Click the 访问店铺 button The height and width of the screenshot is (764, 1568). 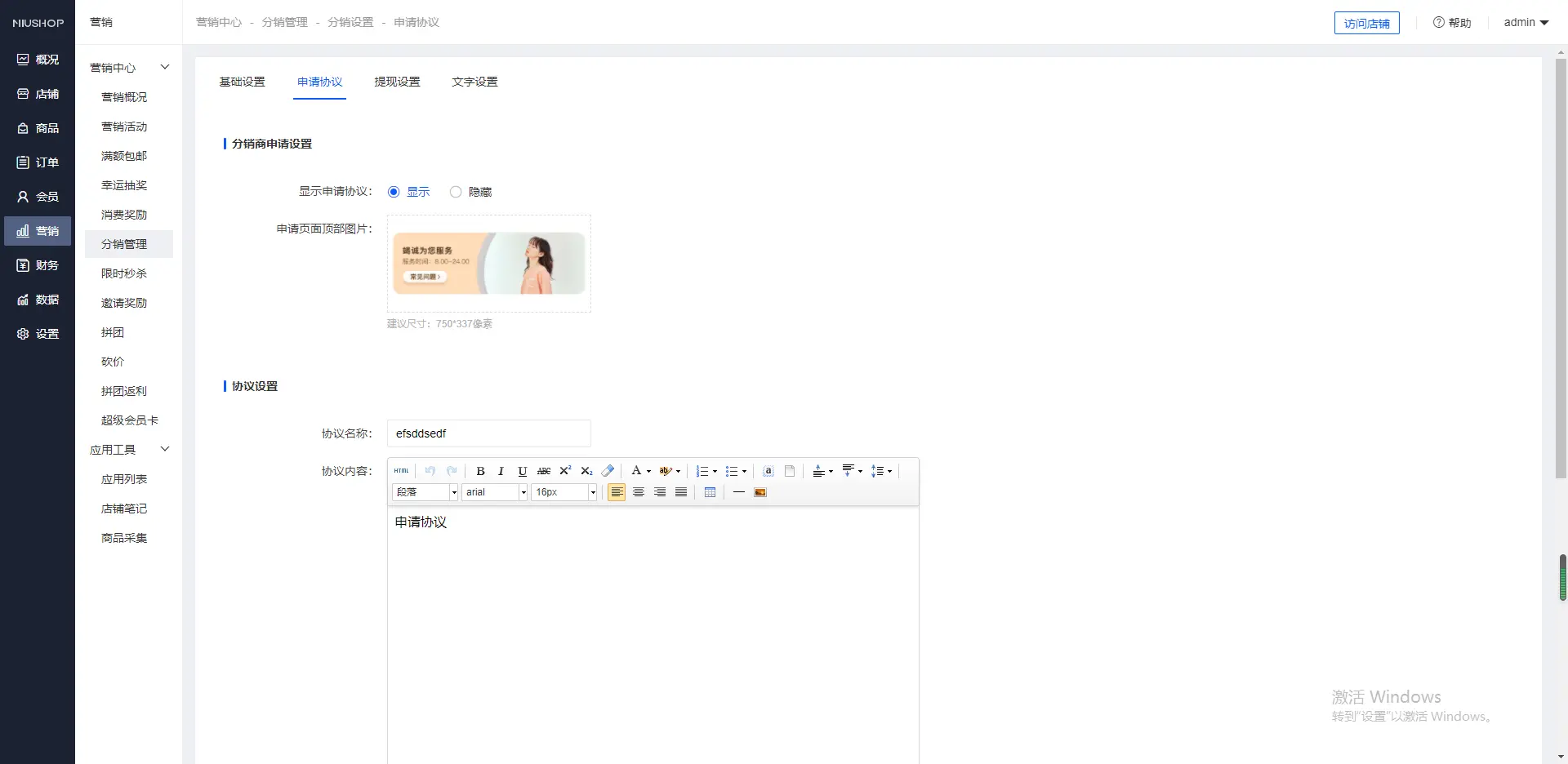(x=1366, y=24)
